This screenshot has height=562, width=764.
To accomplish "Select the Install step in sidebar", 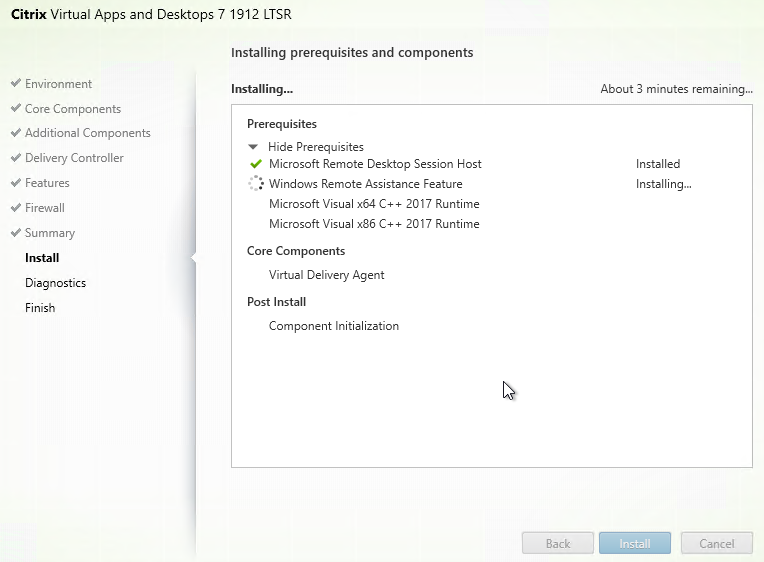I will [x=42, y=258].
